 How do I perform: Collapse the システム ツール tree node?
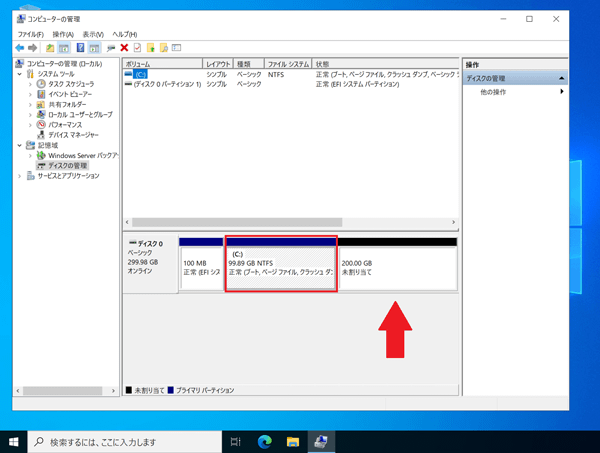(19, 74)
